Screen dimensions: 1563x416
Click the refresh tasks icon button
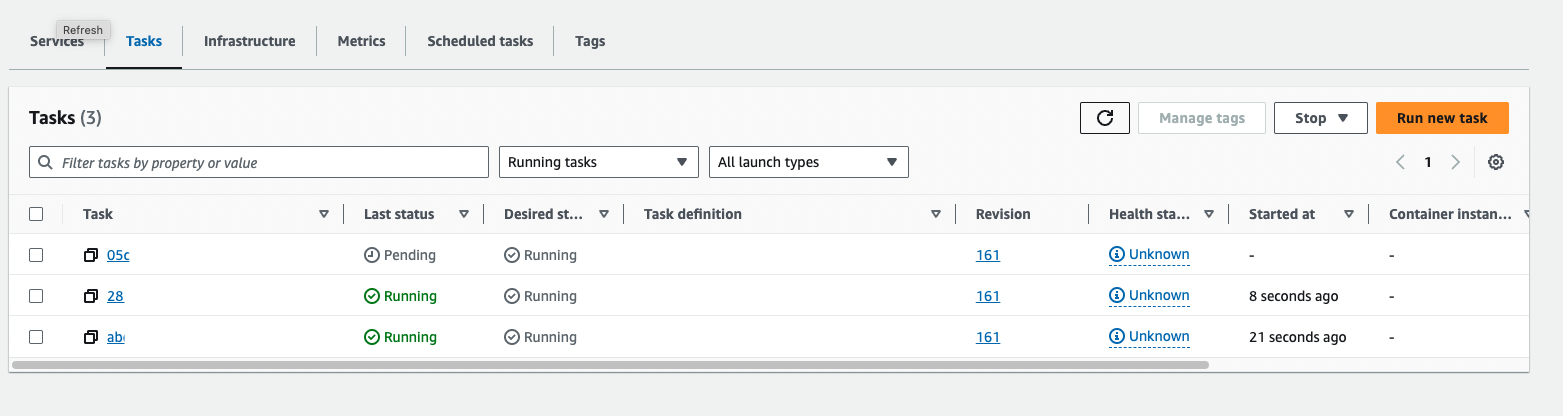[x=1105, y=118]
